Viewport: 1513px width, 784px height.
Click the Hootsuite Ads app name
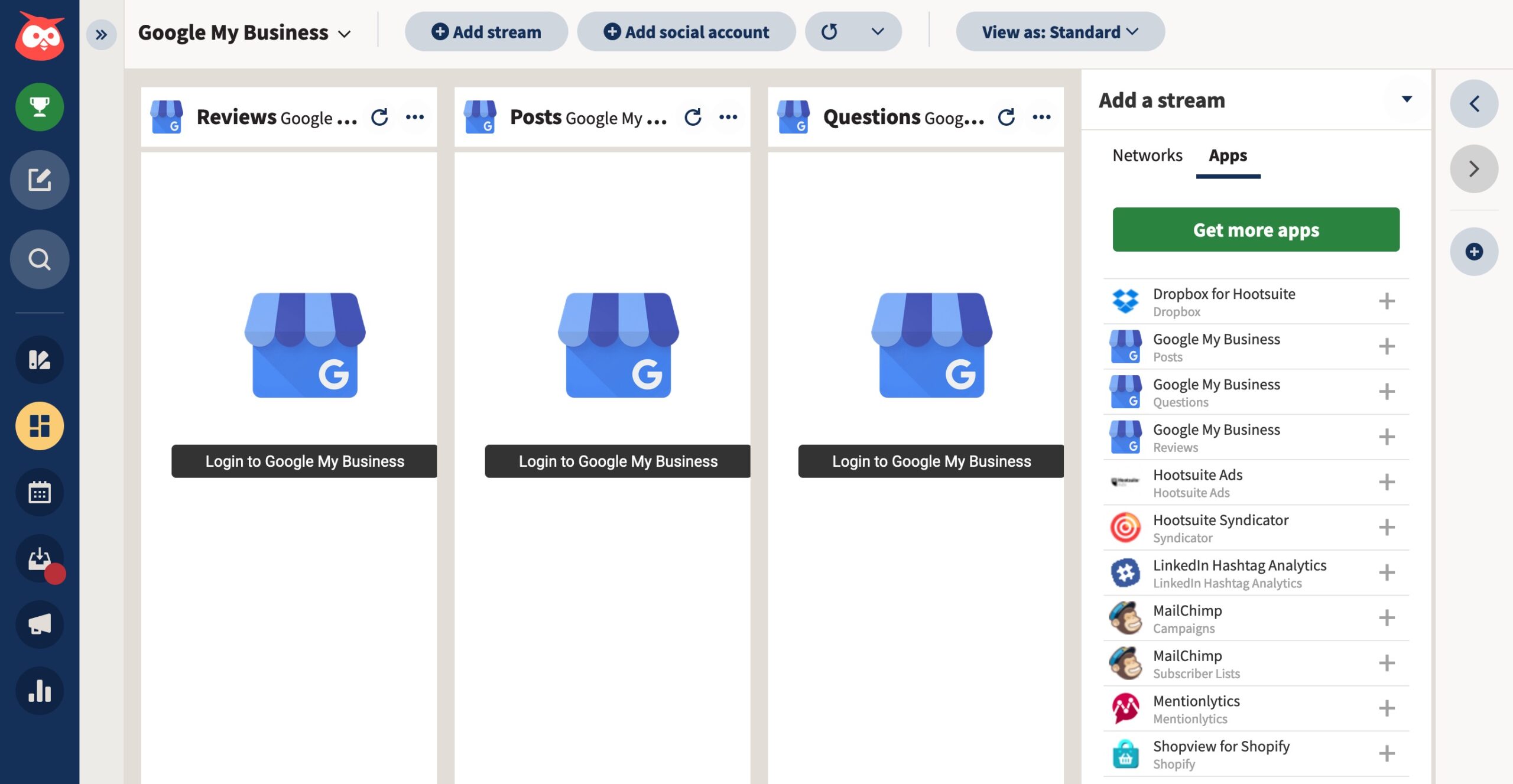click(1197, 474)
